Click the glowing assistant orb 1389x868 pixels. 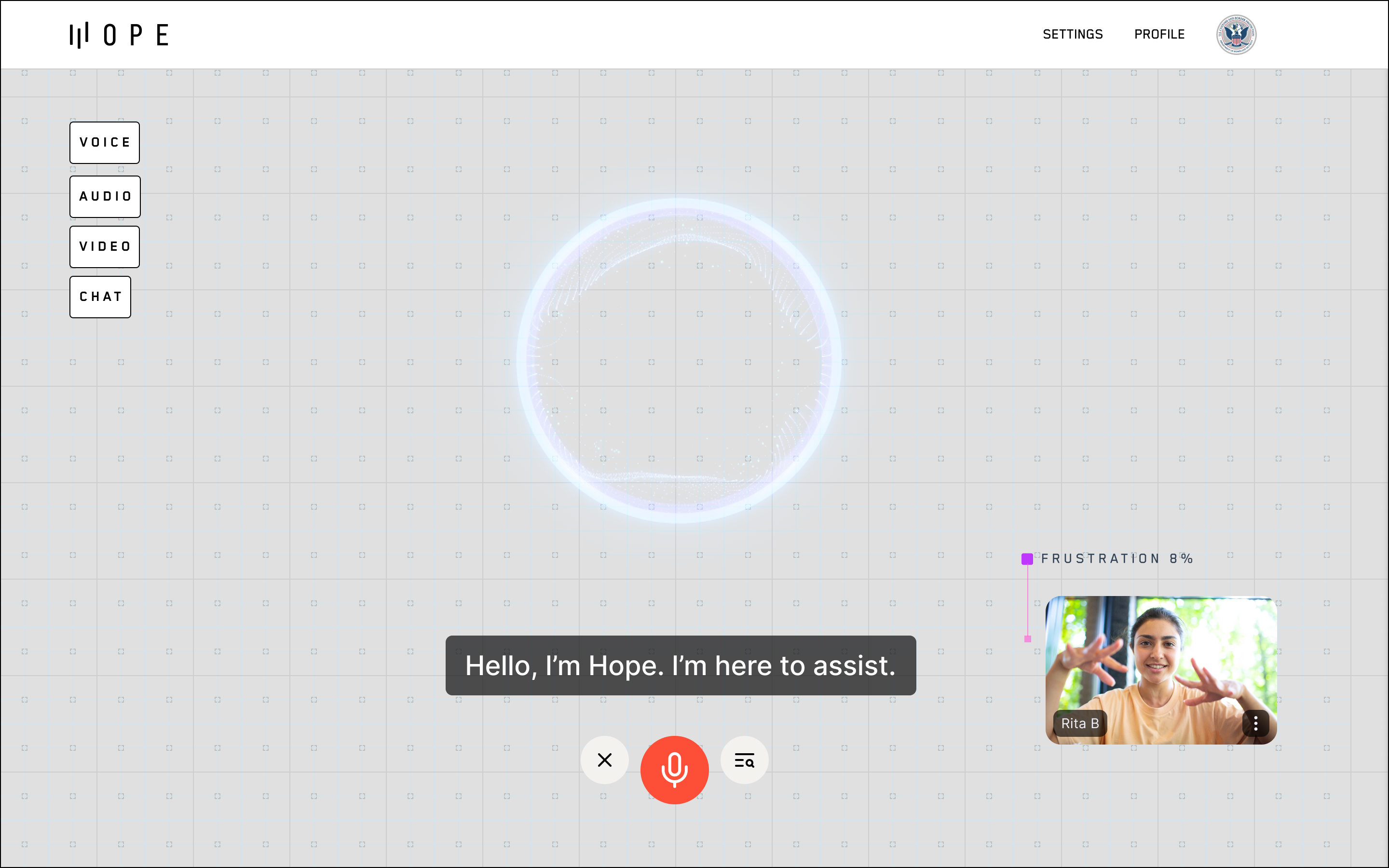pyautogui.click(x=679, y=361)
